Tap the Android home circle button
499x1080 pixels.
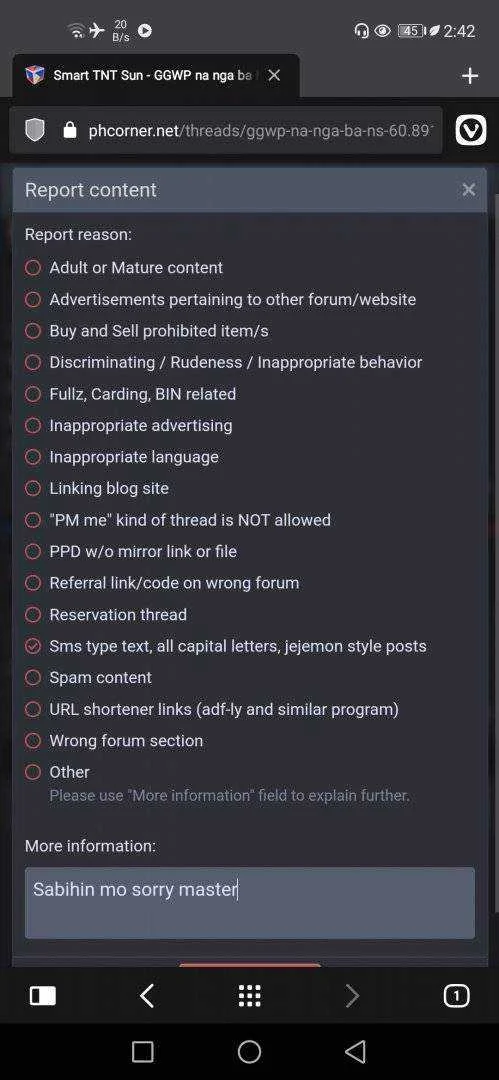pos(250,1052)
